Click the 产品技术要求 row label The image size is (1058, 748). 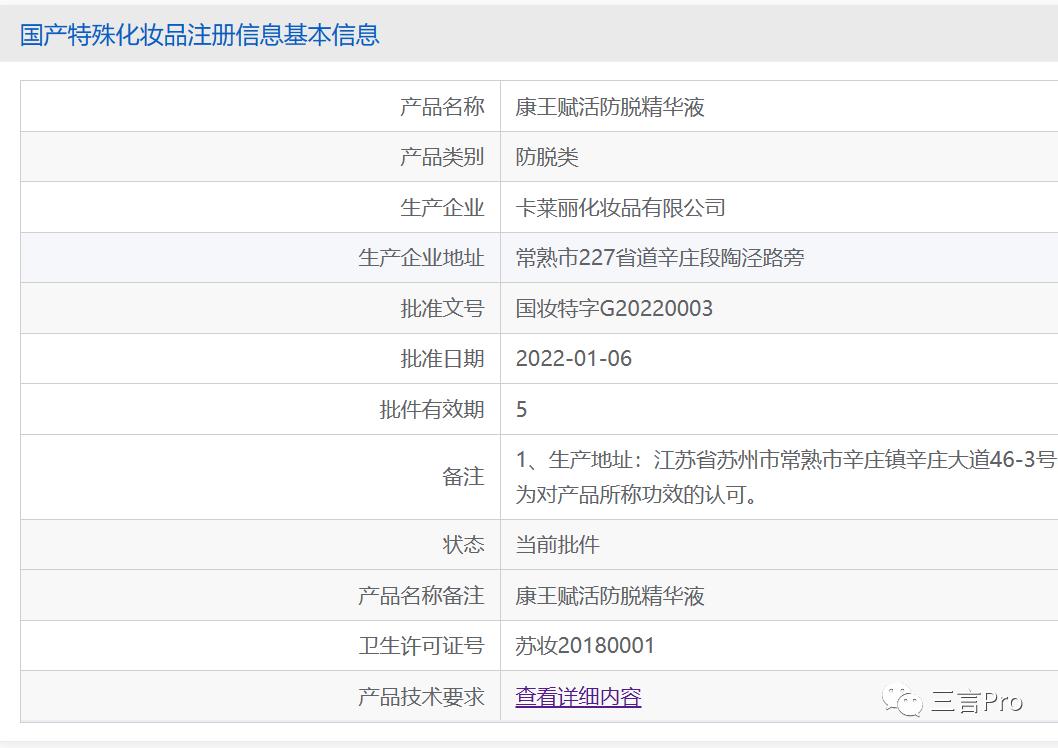[421, 697]
